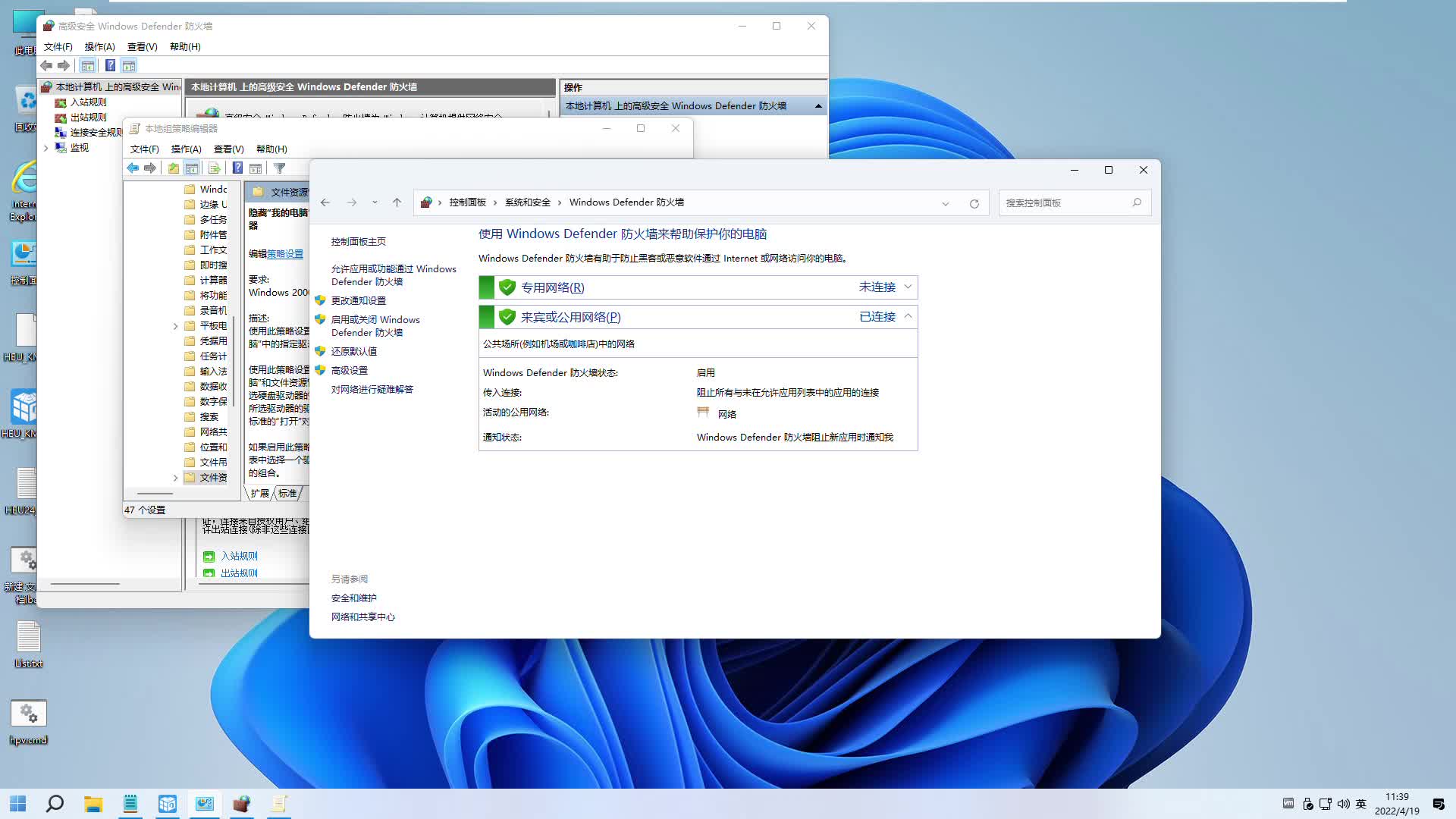Screen dimensions: 1456x819
Task: Refresh the Control Panel address bar
Action: click(974, 203)
